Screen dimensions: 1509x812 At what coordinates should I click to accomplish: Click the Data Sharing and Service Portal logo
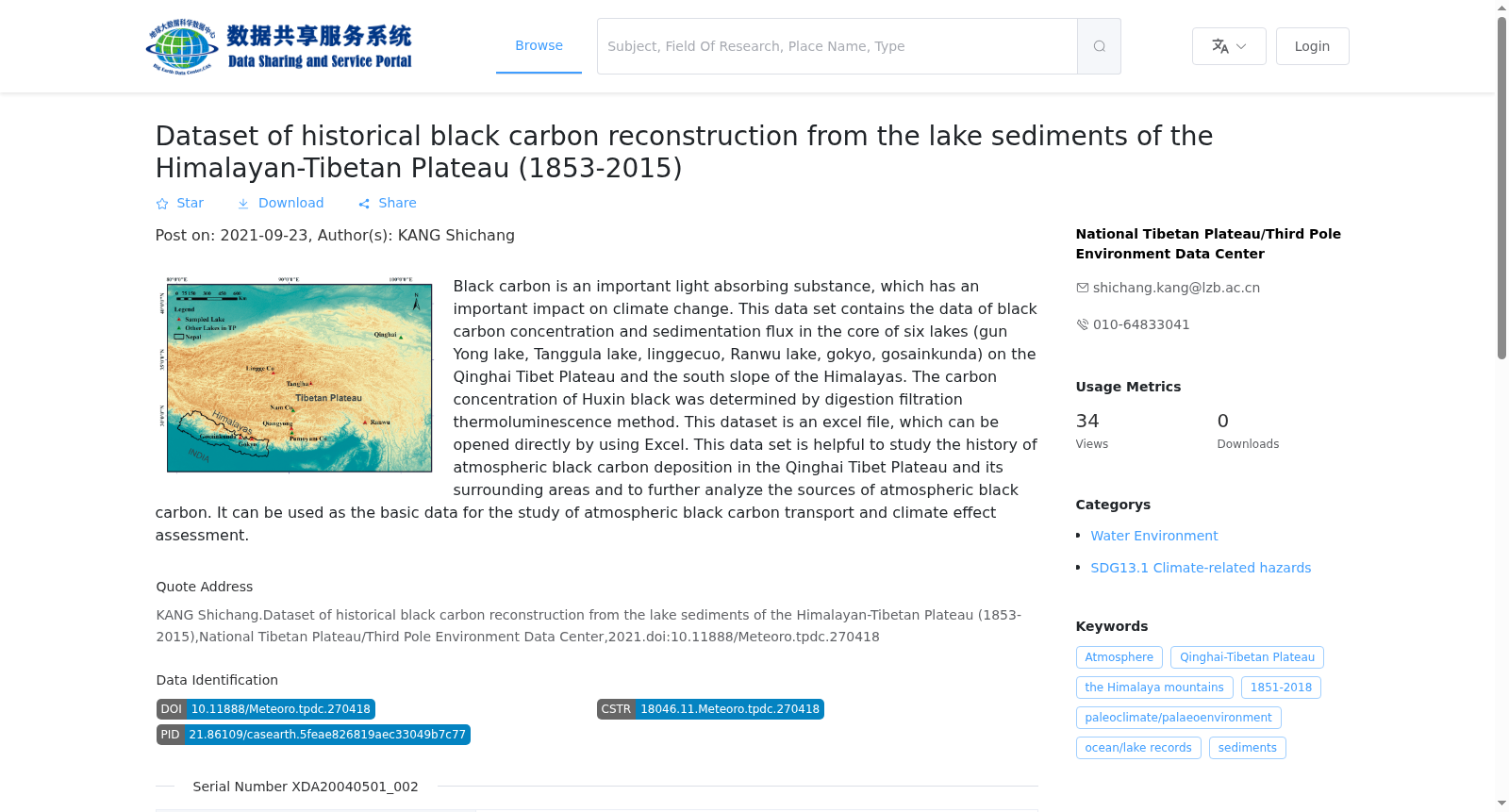click(x=279, y=46)
